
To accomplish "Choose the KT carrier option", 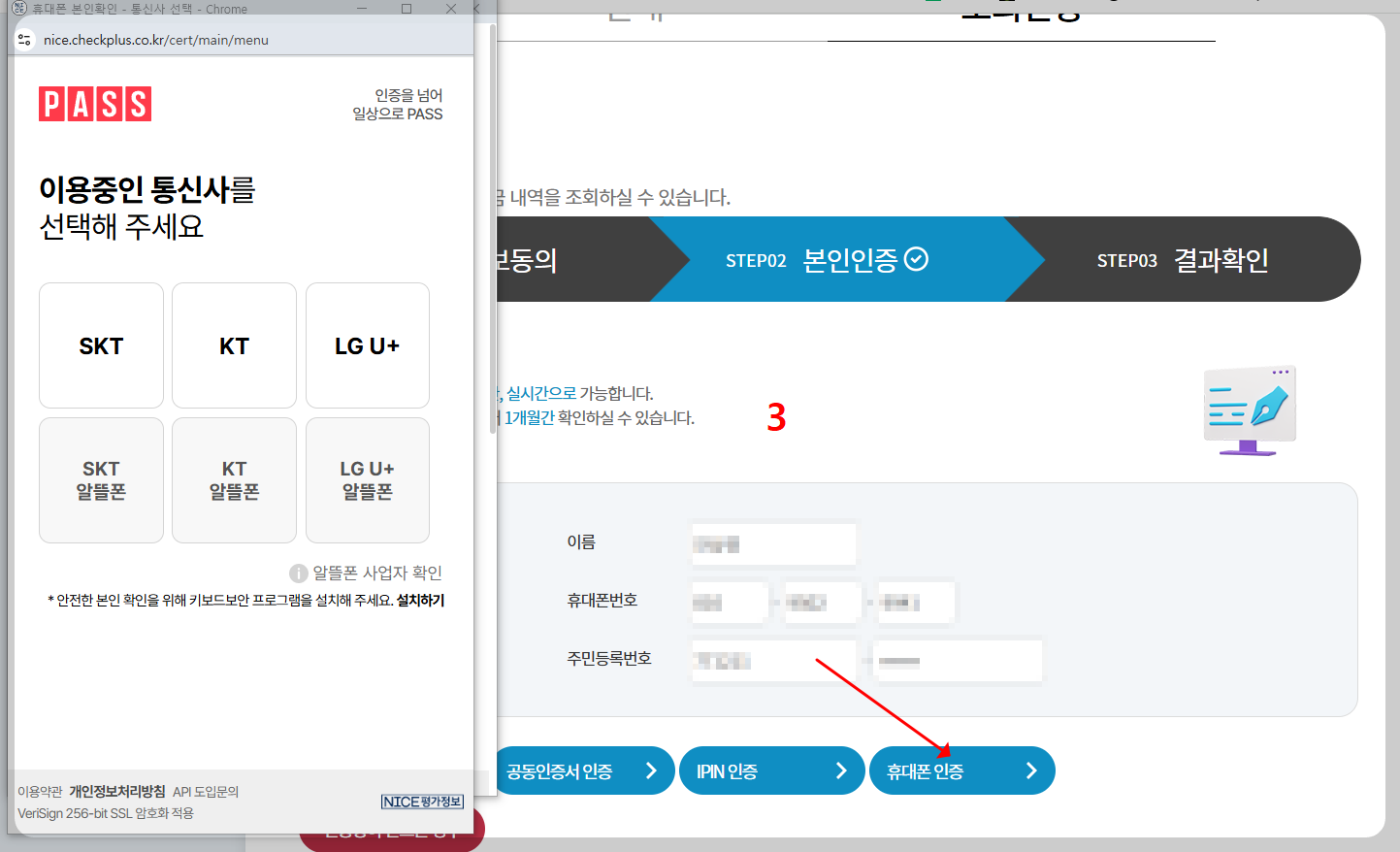I will pyautogui.click(x=234, y=345).
